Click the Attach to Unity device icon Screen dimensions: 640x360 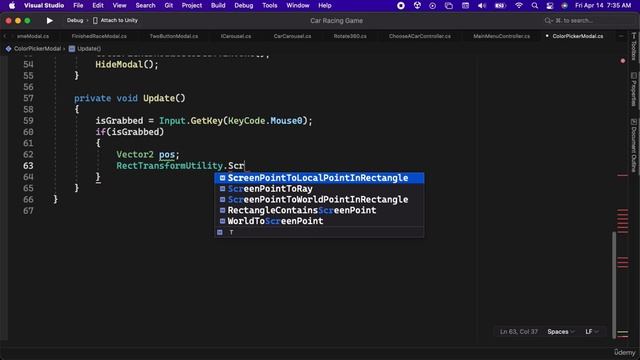coord(95,20)
